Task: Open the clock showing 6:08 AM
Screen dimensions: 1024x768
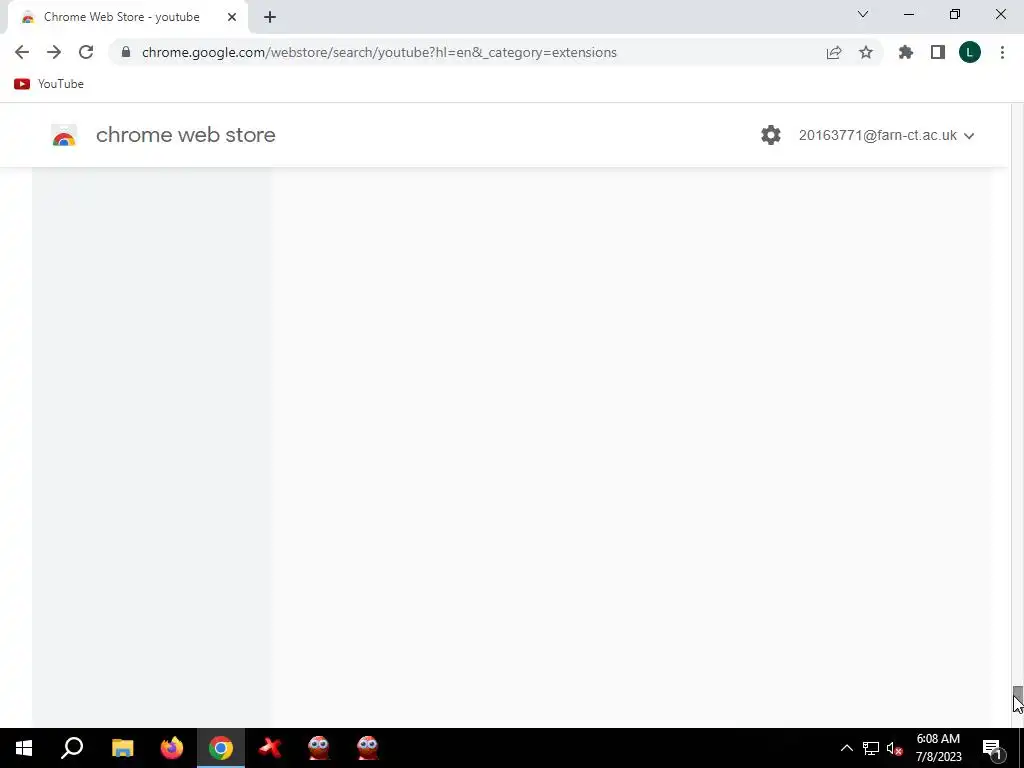Action: tap(938, 748)
